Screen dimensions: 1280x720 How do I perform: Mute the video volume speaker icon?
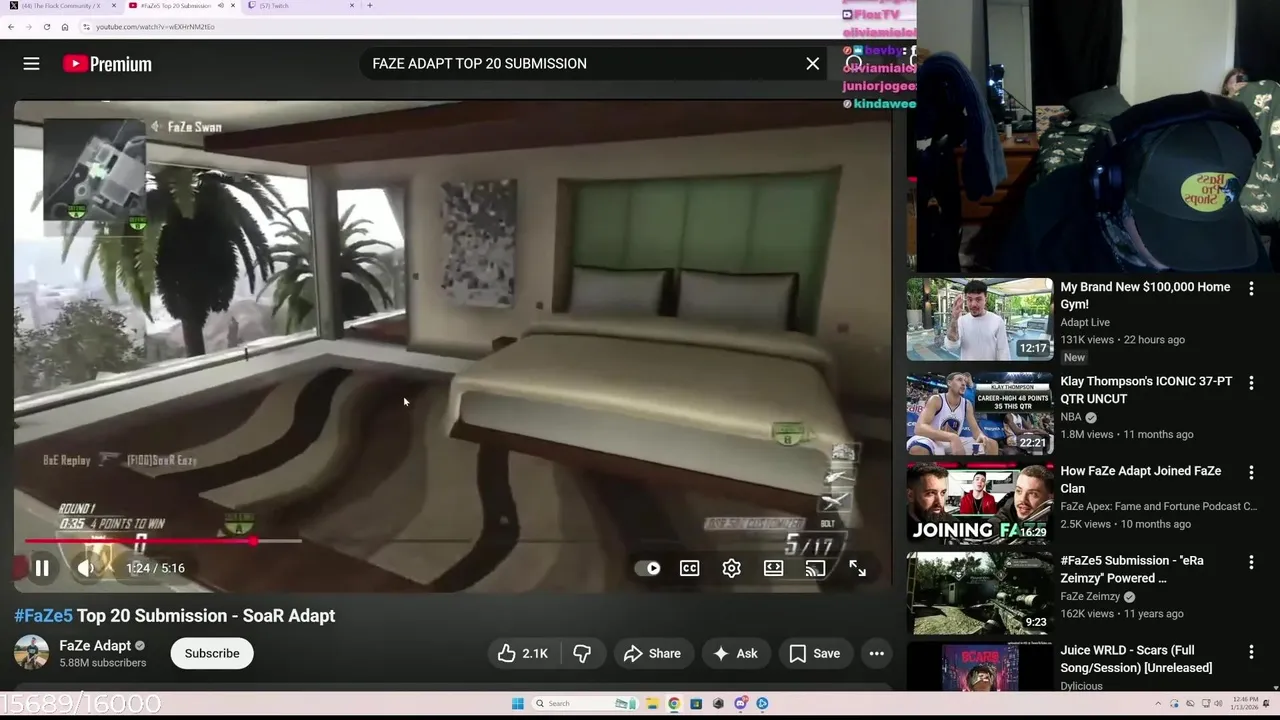(x=86, y=568)
